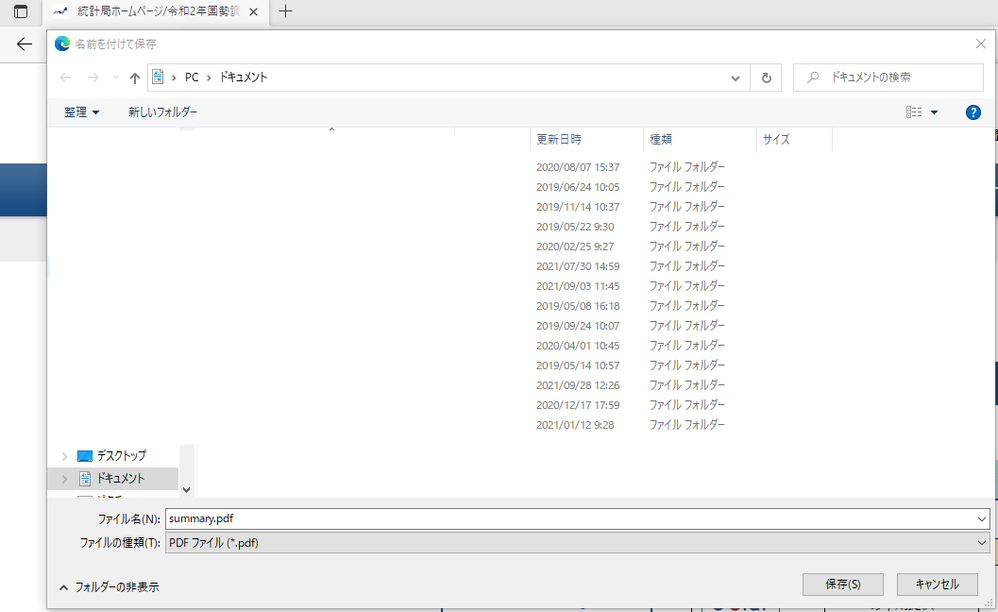Click the キャンセル button
This screenshot has width=998, height=612.
[937, 584]
